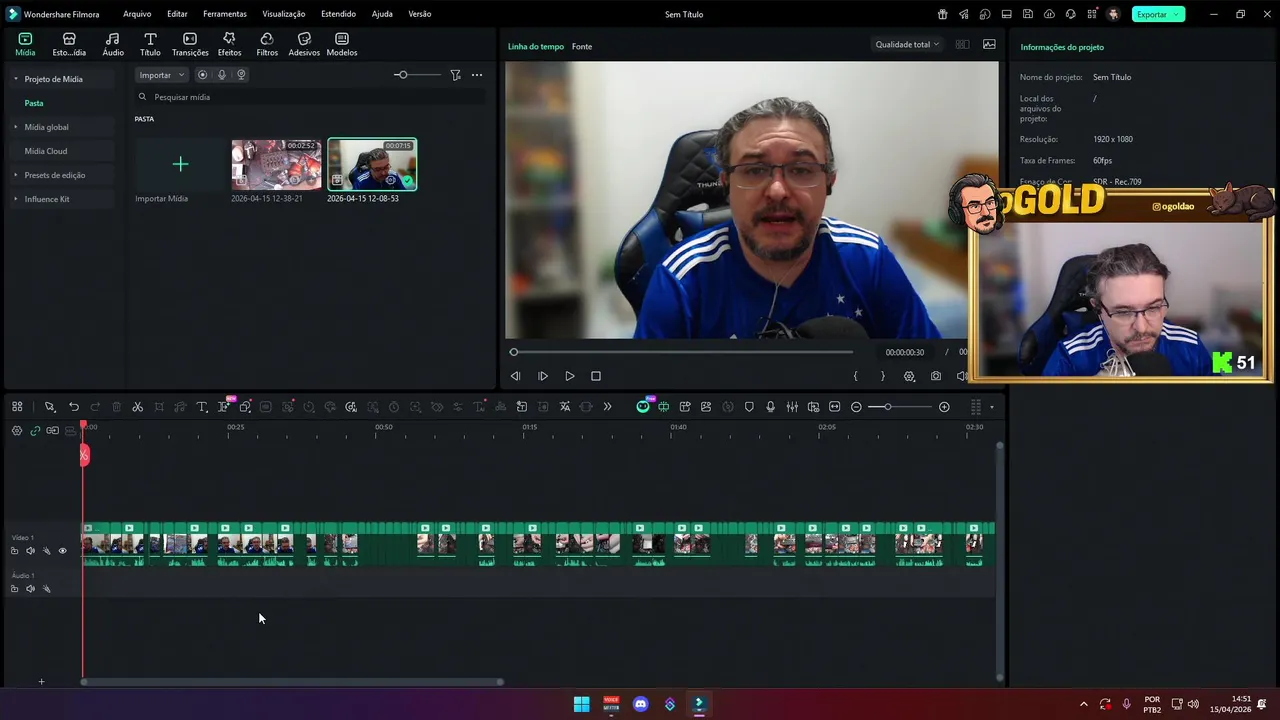Click the timeline marker shield icon

749,407
